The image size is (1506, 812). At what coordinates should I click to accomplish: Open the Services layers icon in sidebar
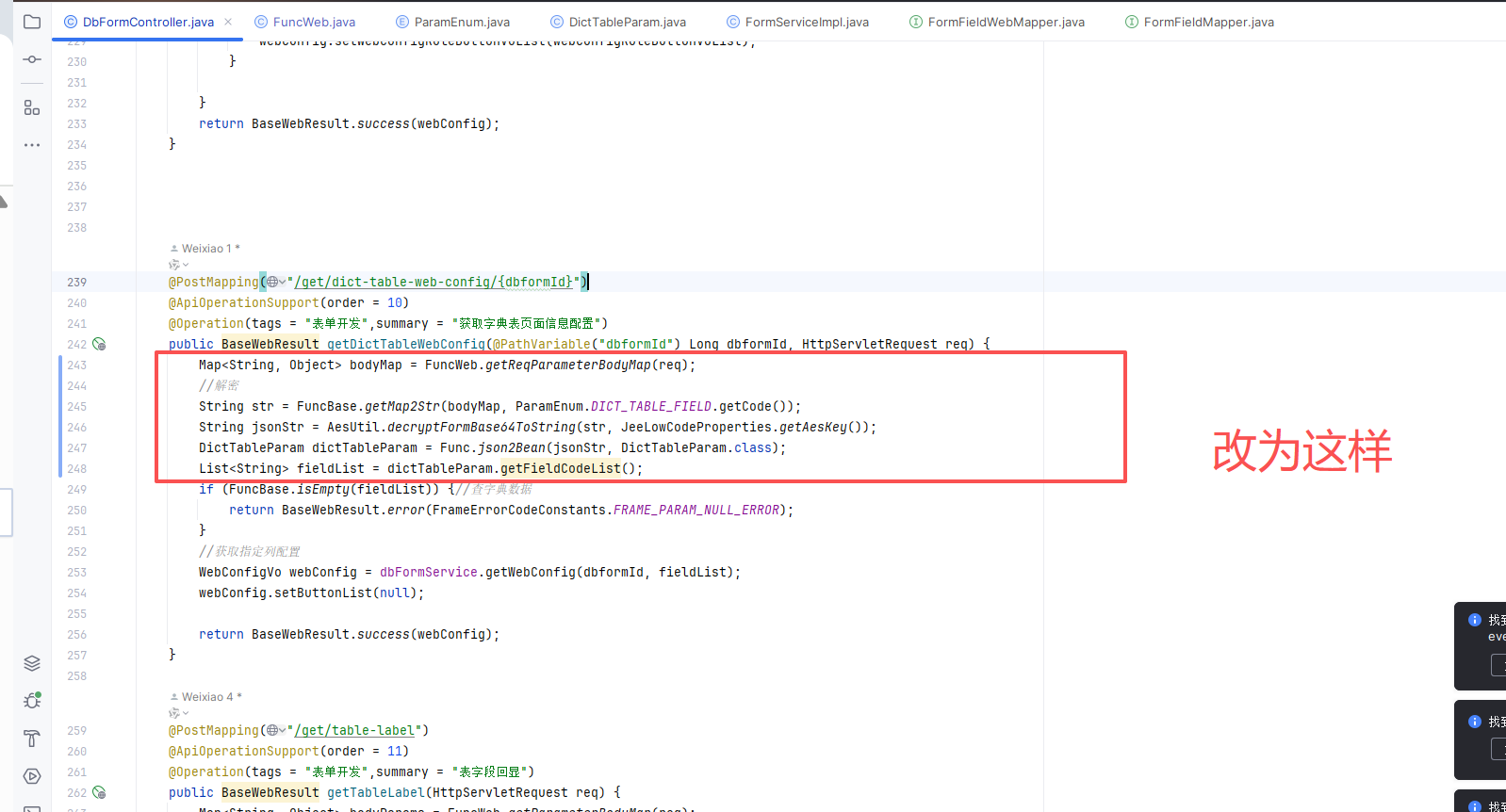(x=32, y=663)
